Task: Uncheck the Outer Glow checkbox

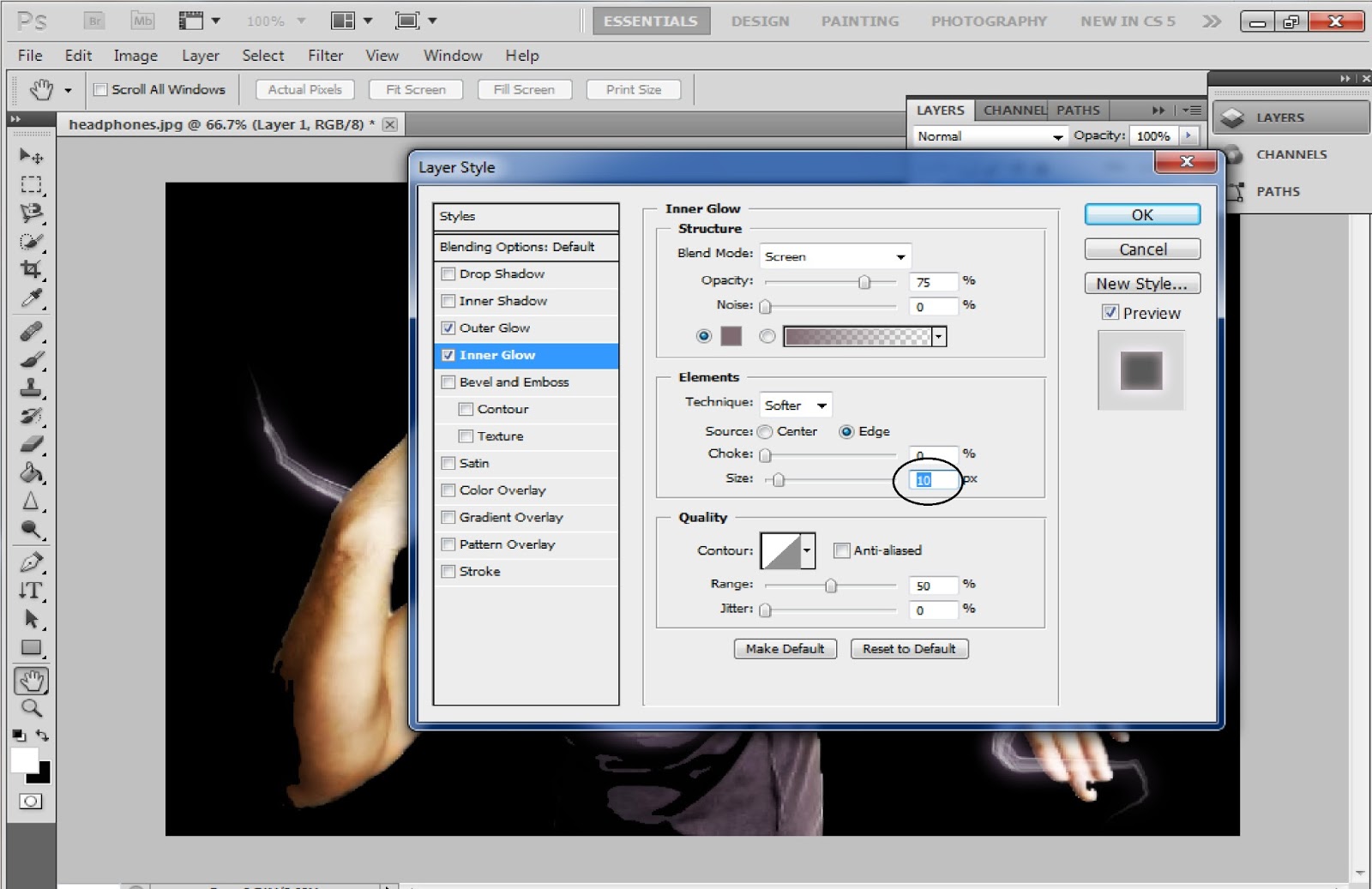Action: pos(448,327)
